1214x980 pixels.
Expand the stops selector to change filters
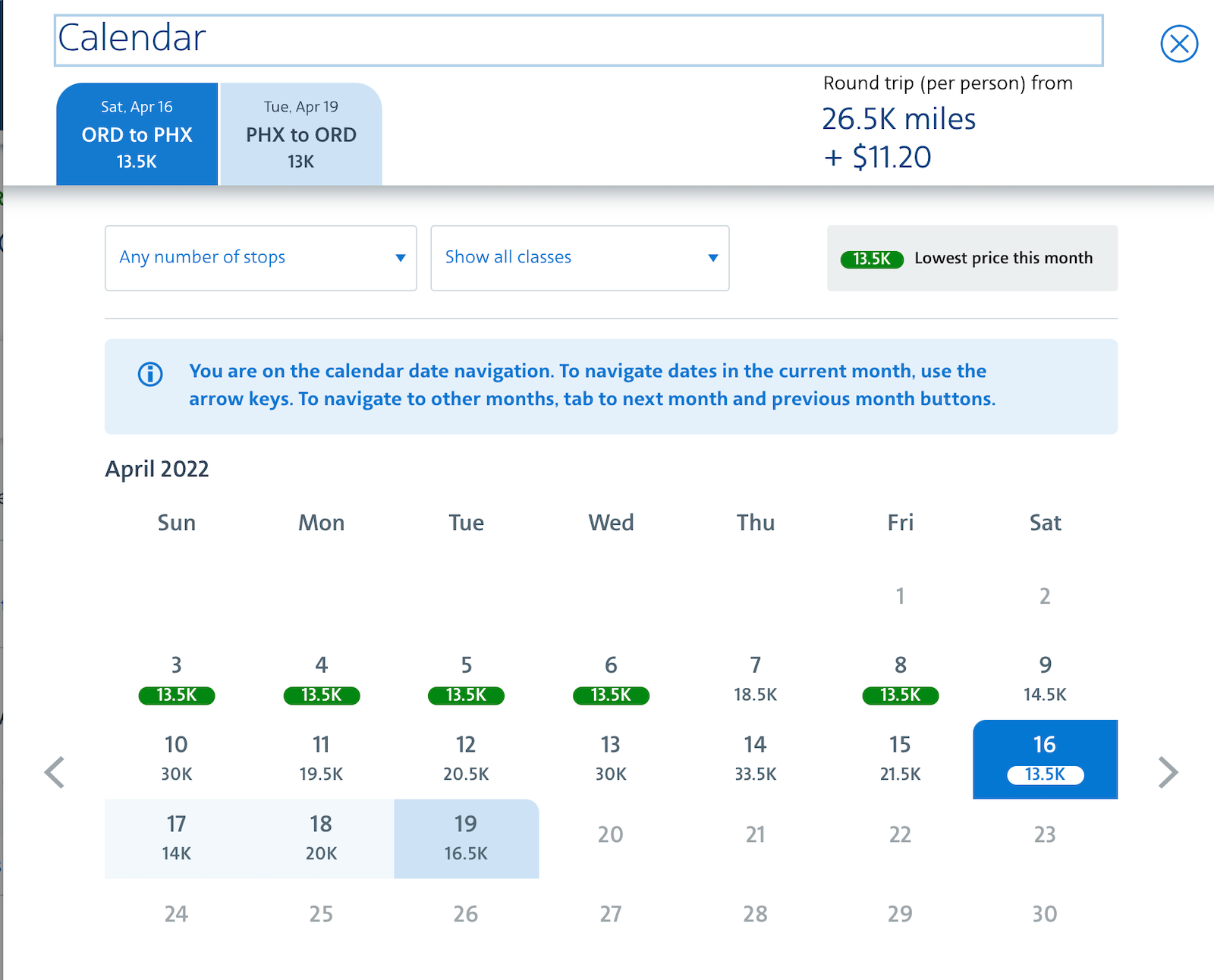[260, 258]
